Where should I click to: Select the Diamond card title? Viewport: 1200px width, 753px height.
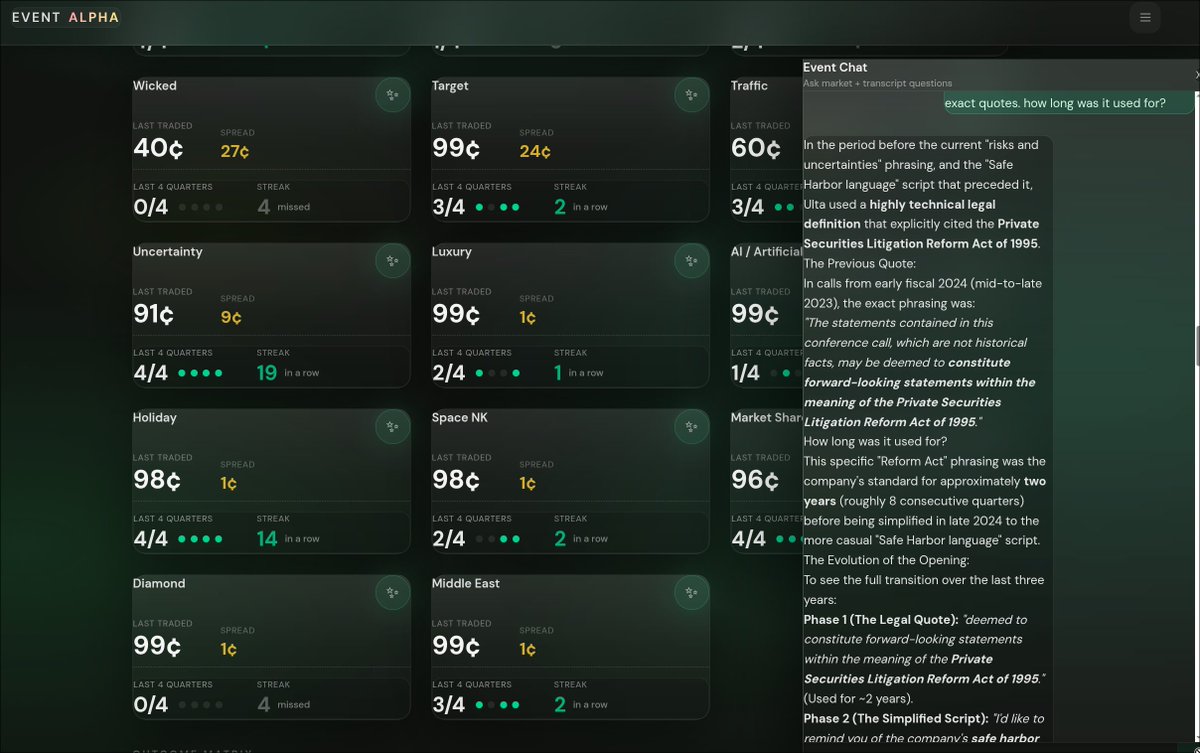[159, 584]
